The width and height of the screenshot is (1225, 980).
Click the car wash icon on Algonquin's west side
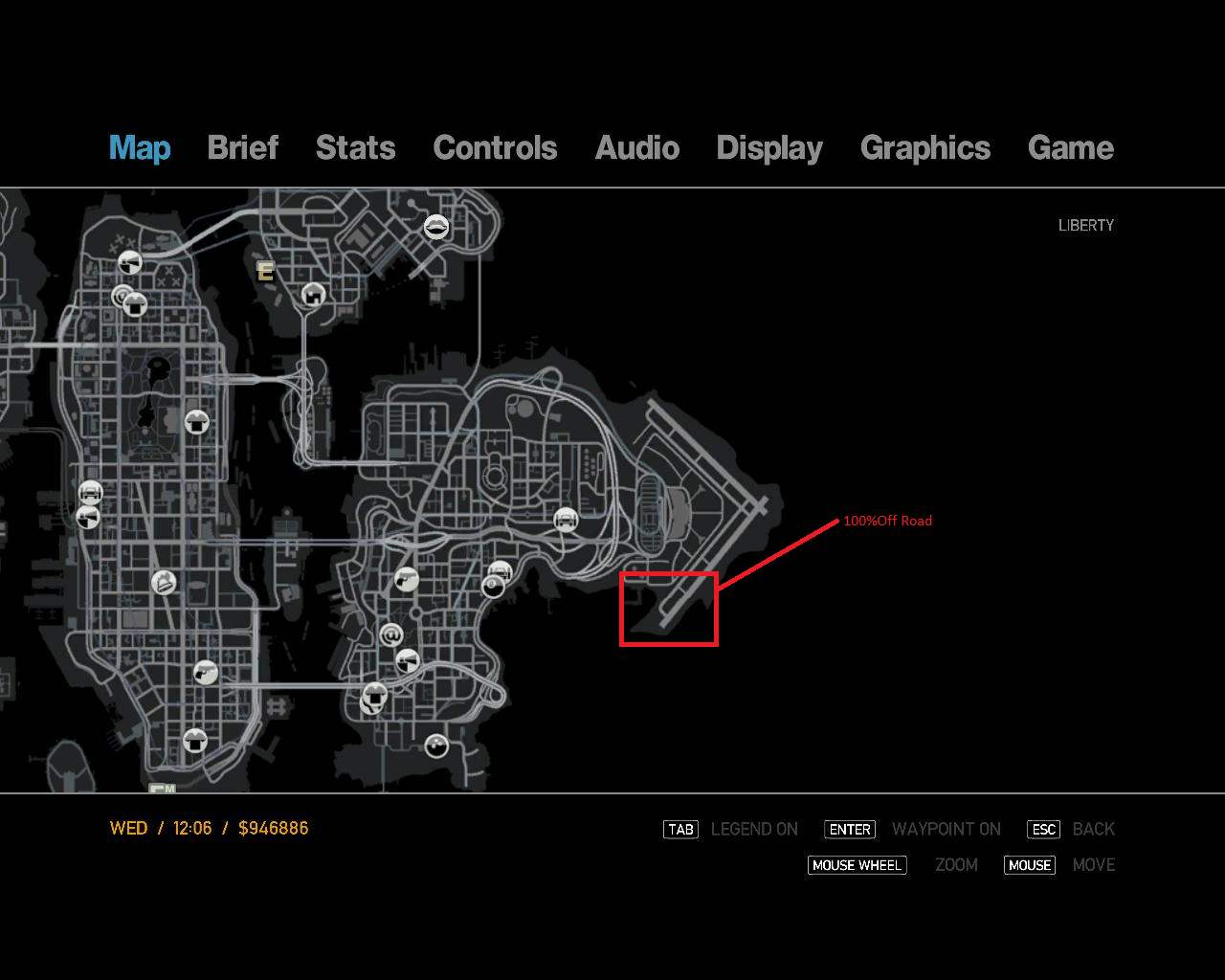point(90,493)
